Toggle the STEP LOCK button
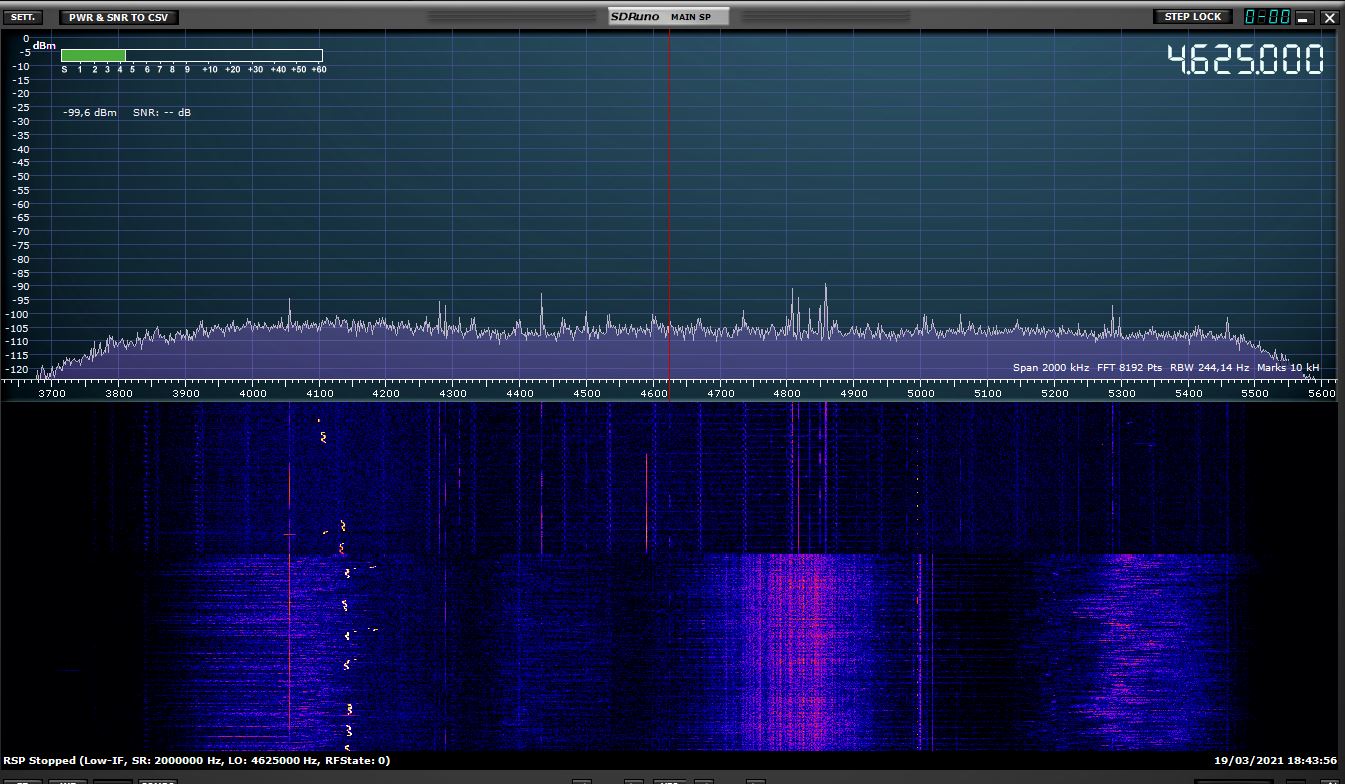The image size is (1345, 784). click(x=1192, y=17)
